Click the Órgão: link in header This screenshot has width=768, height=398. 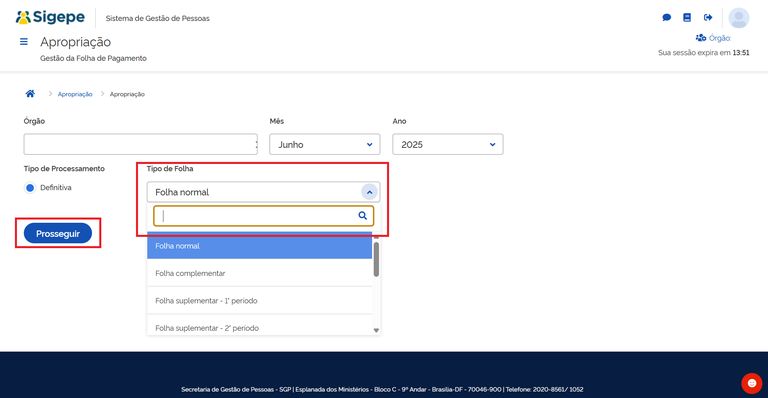[720, 38]
